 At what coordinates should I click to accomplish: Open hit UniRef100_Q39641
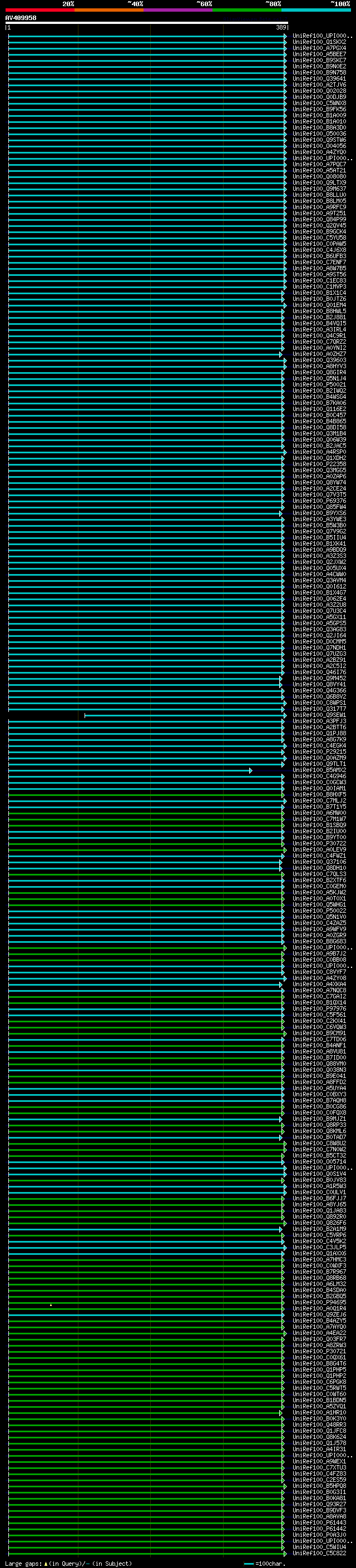click(x=319, y=78)
